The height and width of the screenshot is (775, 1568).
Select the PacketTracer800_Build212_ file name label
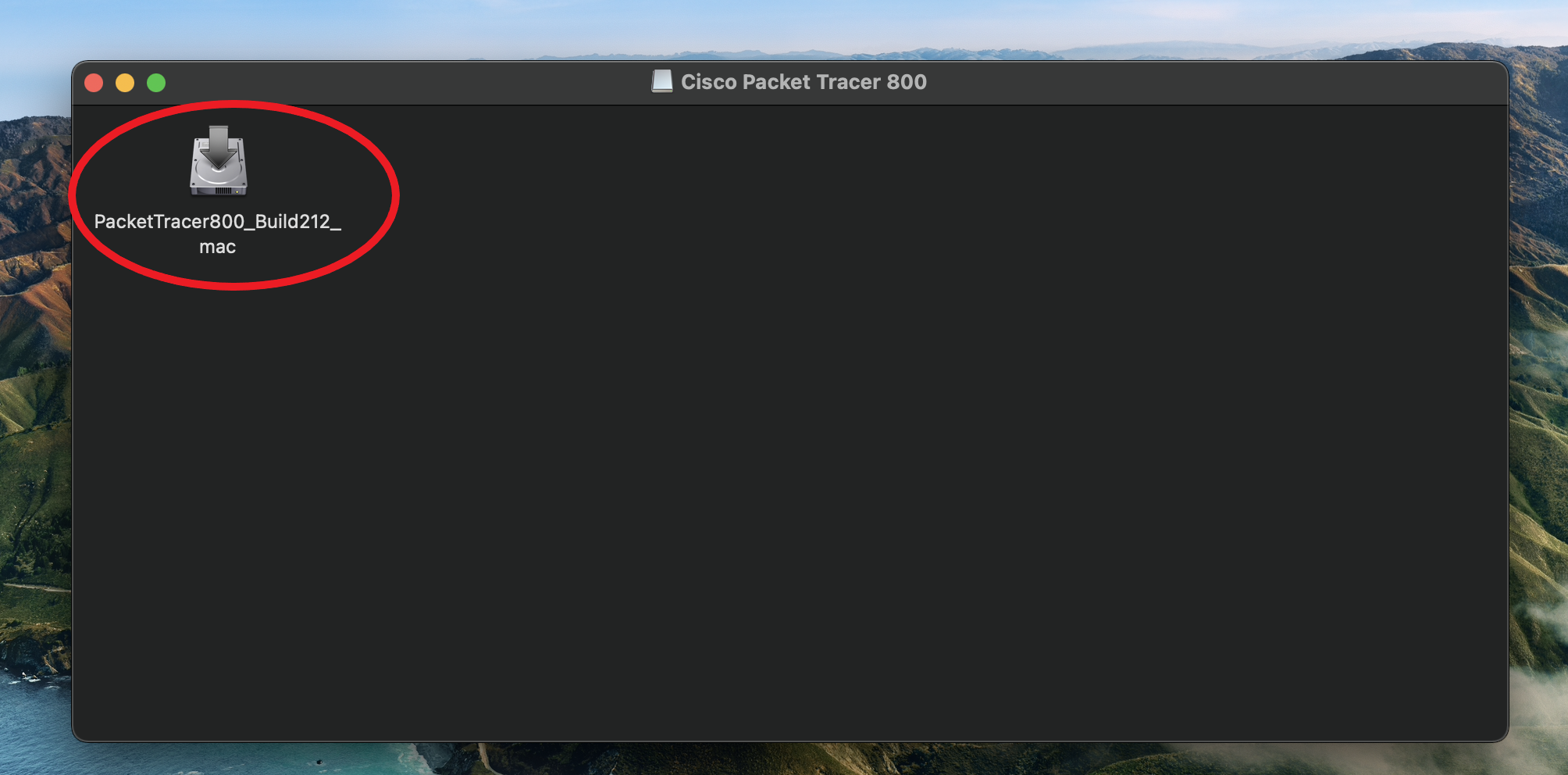218,222
